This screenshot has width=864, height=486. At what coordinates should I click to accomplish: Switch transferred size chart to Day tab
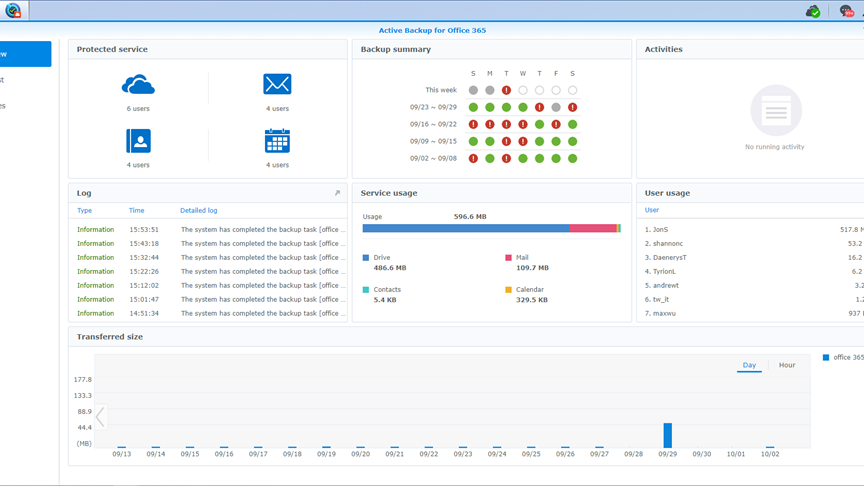(x=749, y=365)
